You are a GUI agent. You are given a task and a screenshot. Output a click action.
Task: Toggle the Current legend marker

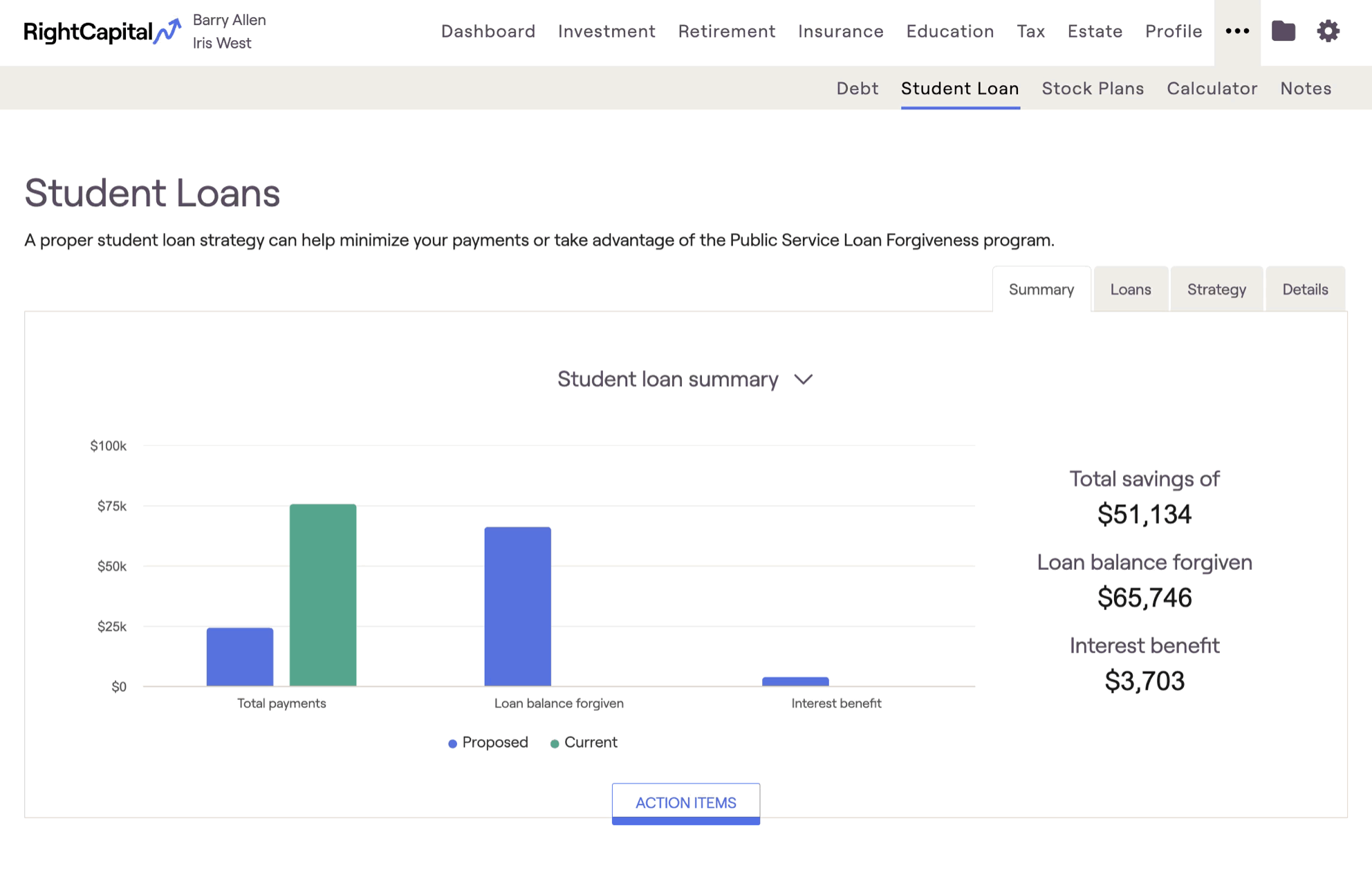[x=555, y=744]
